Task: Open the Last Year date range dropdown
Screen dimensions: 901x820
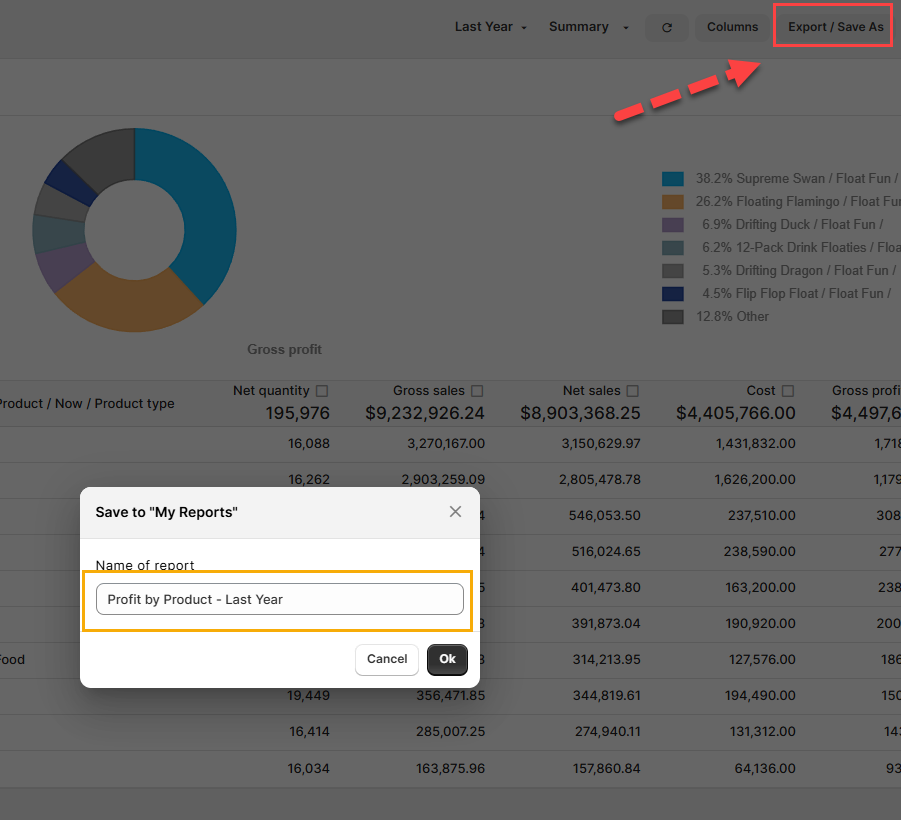Action: (x=490, y=27)
